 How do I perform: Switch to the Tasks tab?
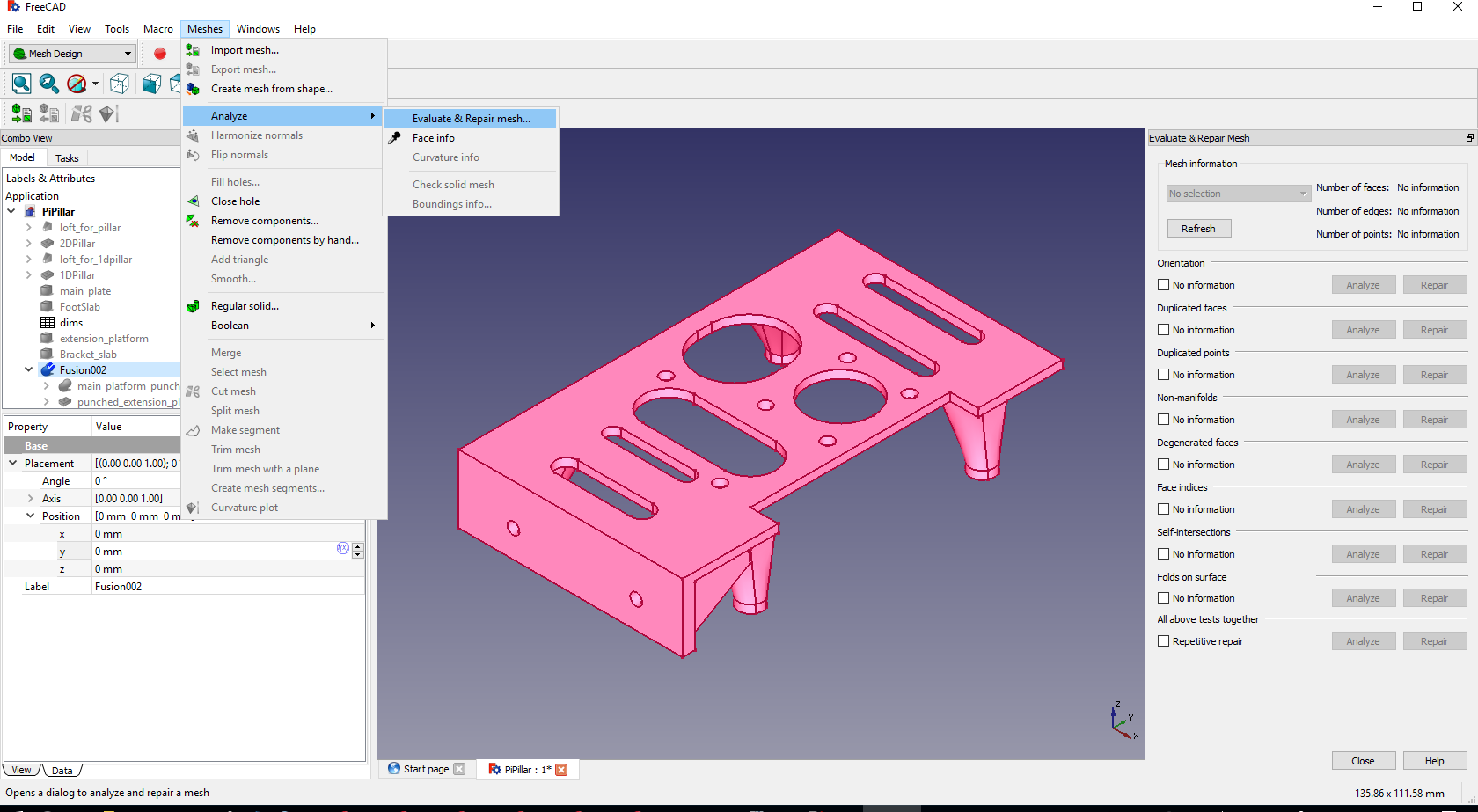coord(67,158)
